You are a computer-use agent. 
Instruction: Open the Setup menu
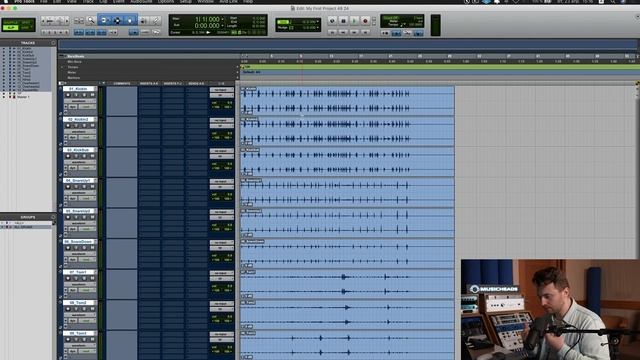[x=186, y=2]
